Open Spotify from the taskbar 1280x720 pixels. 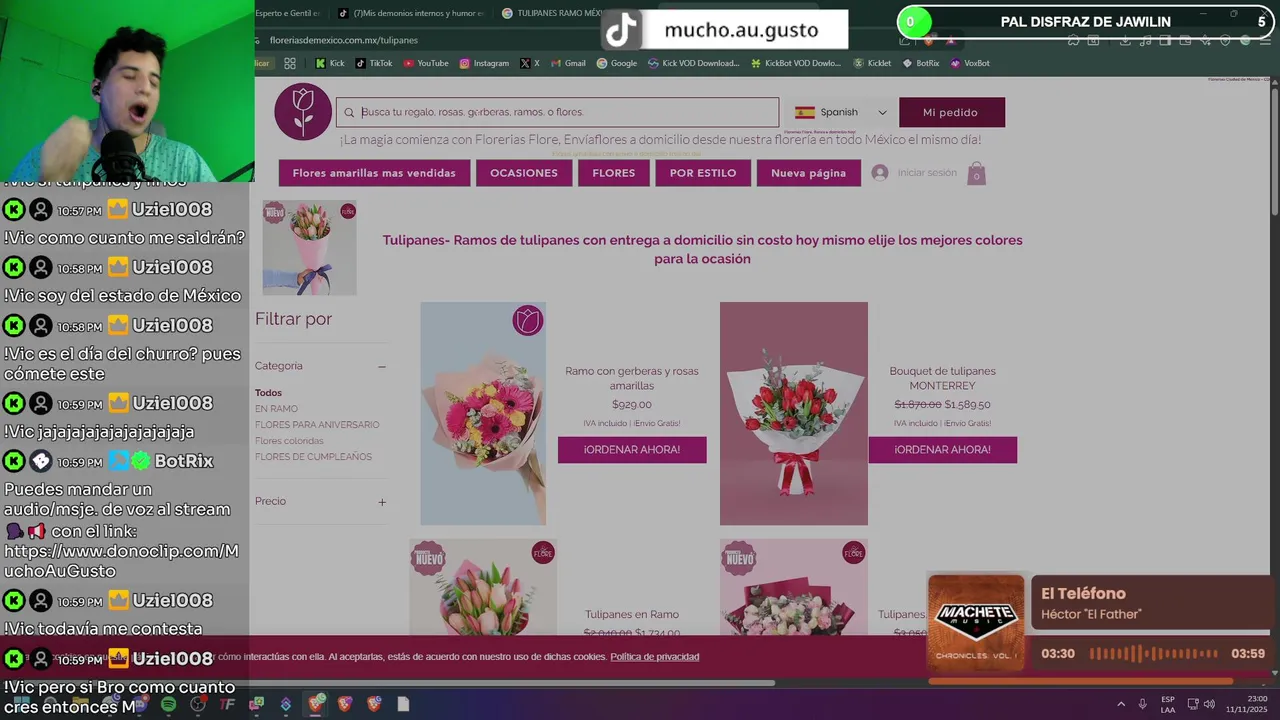point(168,704)
